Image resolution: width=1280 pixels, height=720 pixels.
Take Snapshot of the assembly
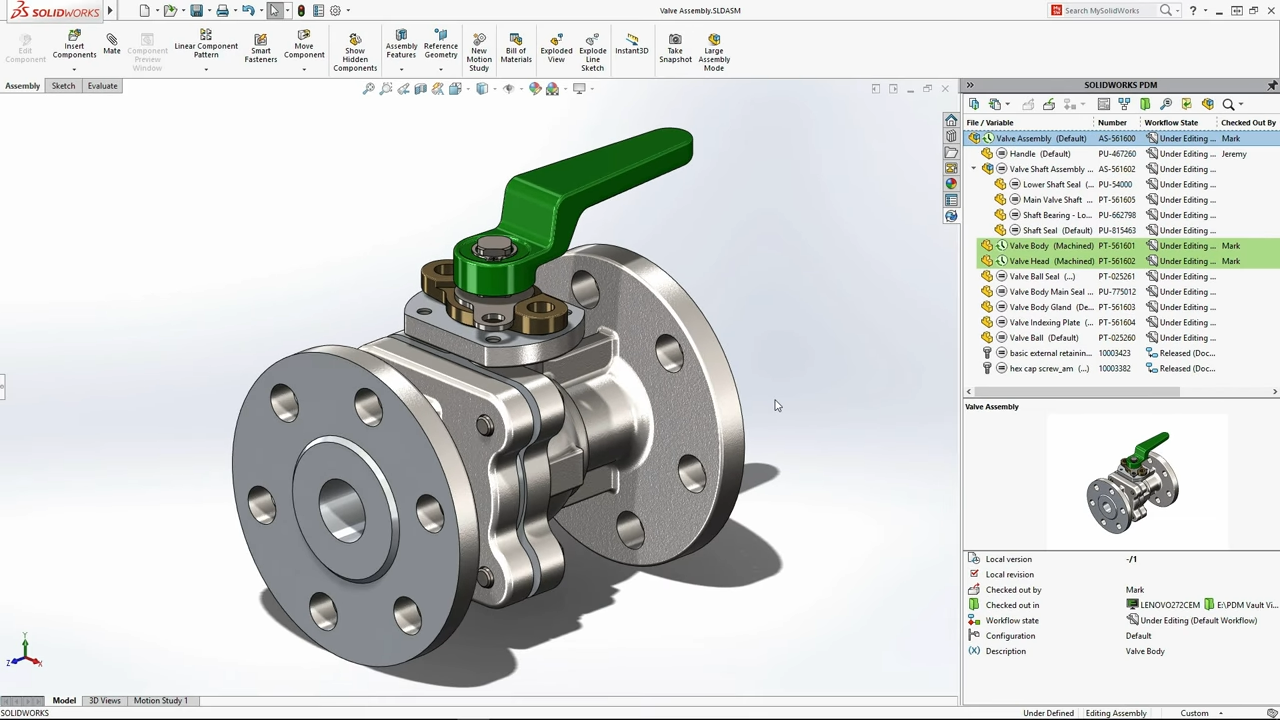[675, 48]
